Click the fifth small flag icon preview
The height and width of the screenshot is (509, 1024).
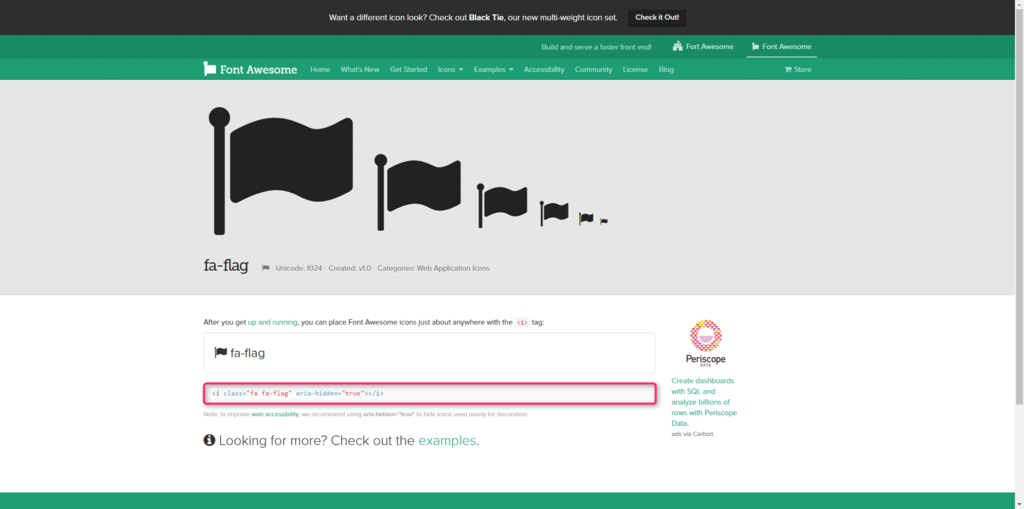(x=586, y=218)
